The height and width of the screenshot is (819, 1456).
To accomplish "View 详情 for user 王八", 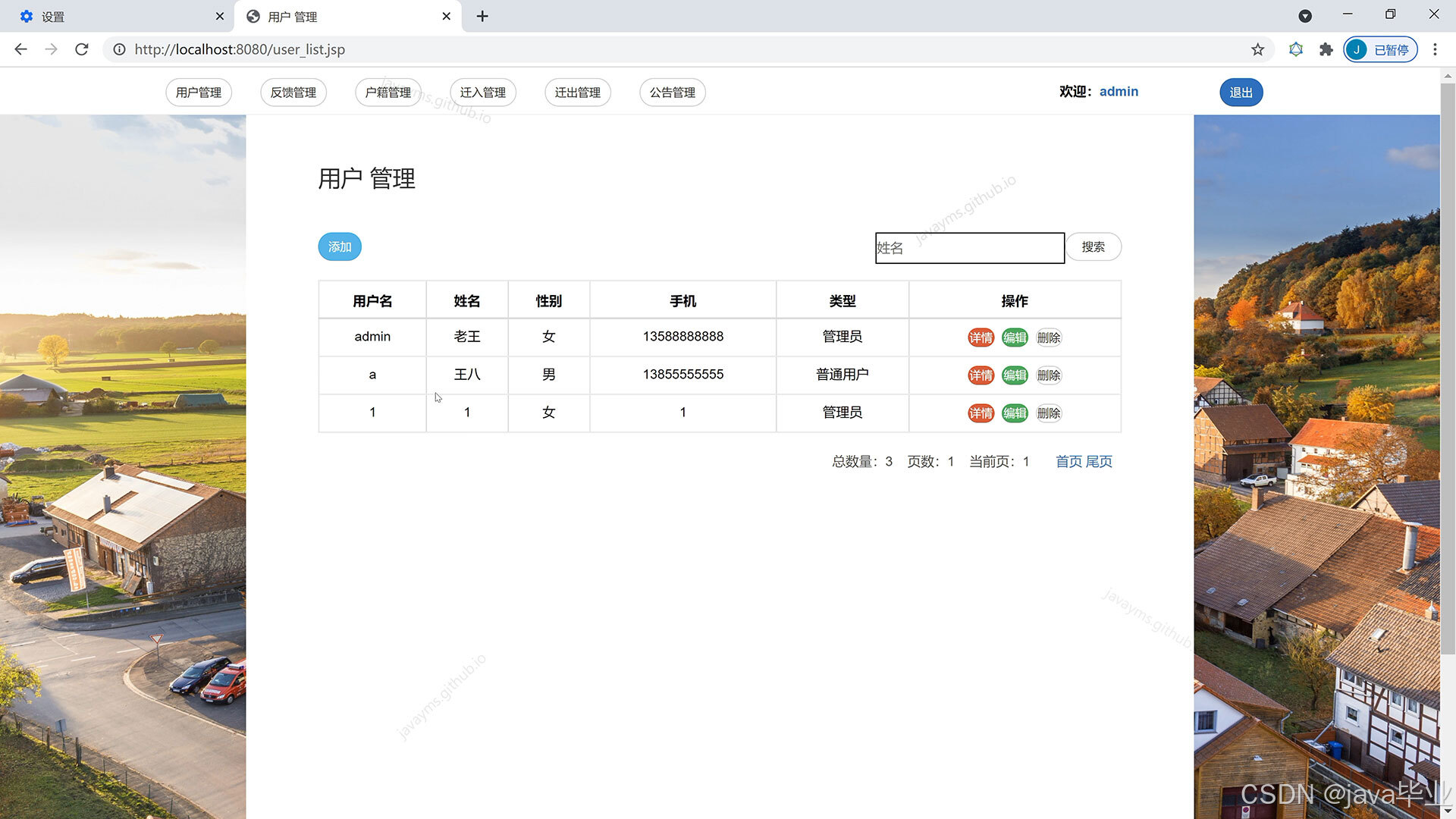I will [x=981, y=375].
